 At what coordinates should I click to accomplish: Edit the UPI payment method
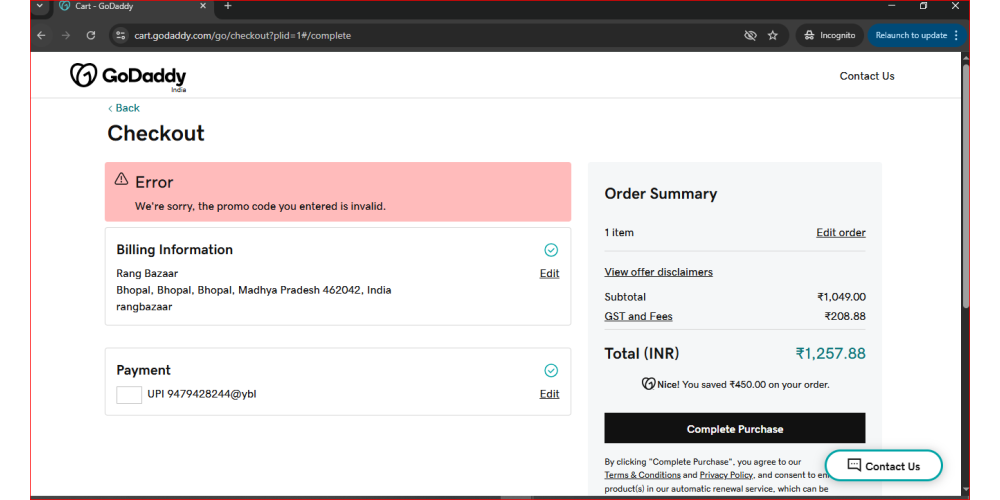[x=549, y=394]
